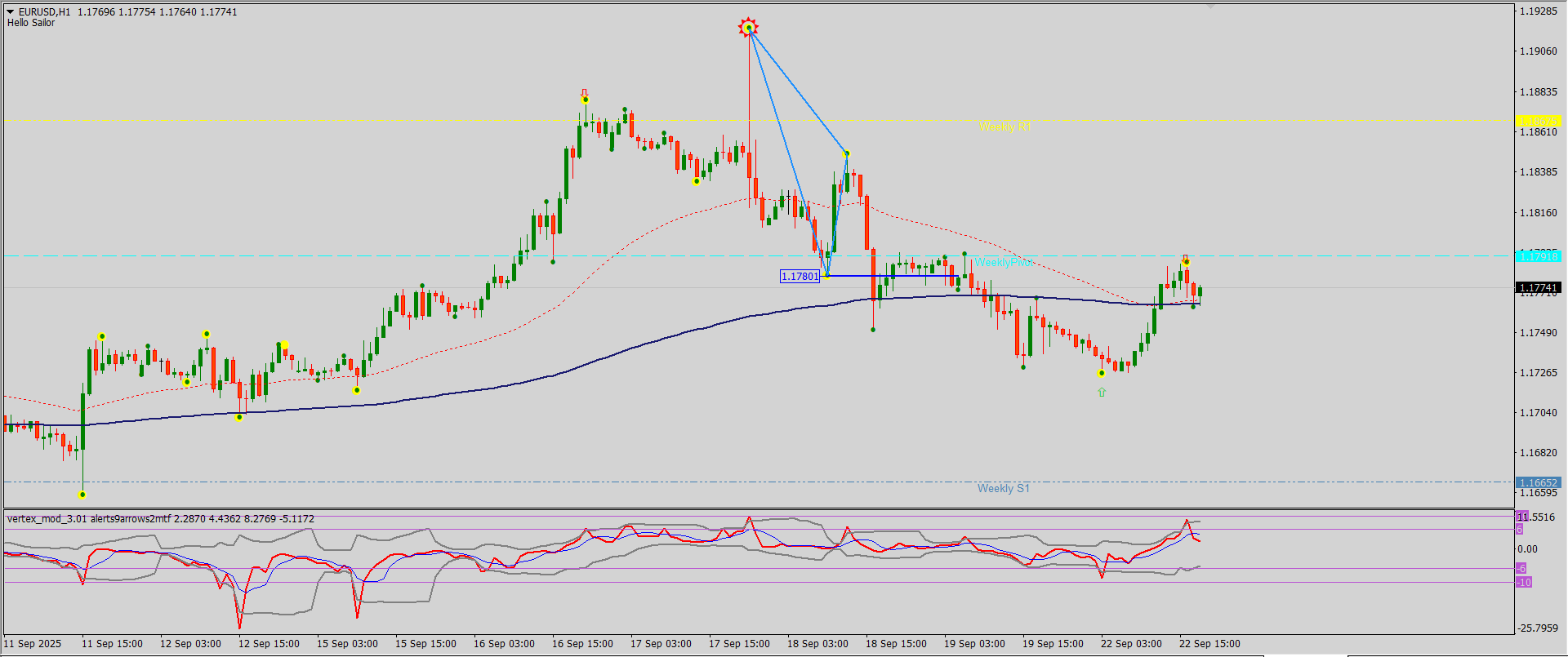This screenshot has width=1568, height=657.
Task: Select the 1.17801 price label box
Action: coord(800,277)
